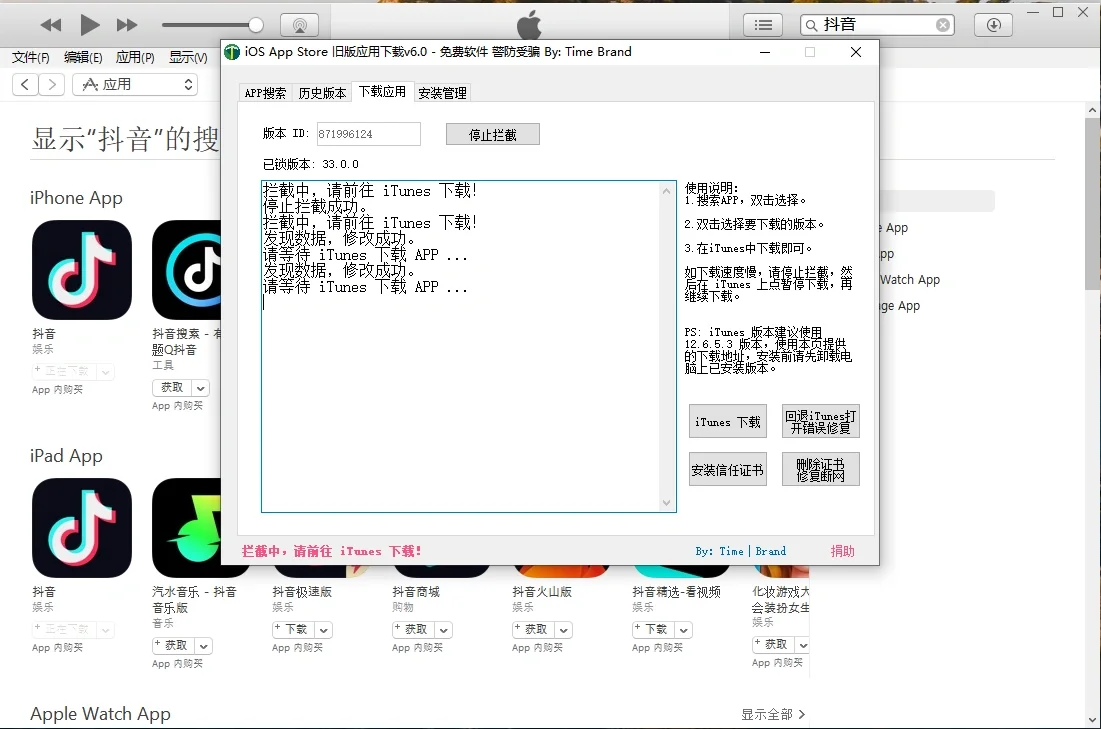Click inside the 版本 ID input field

tap(368, 133)
